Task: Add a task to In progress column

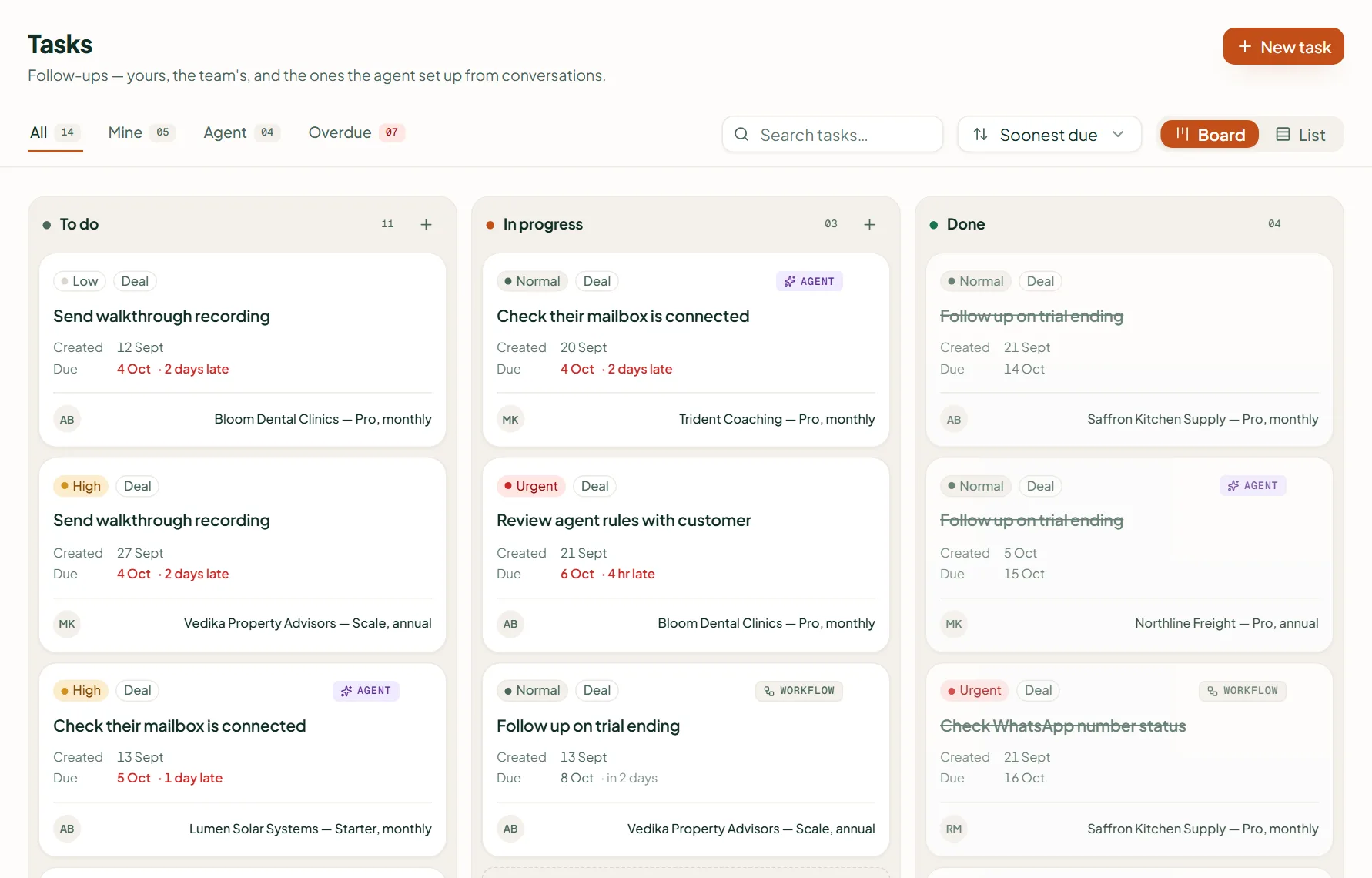Action: point(869,224)
